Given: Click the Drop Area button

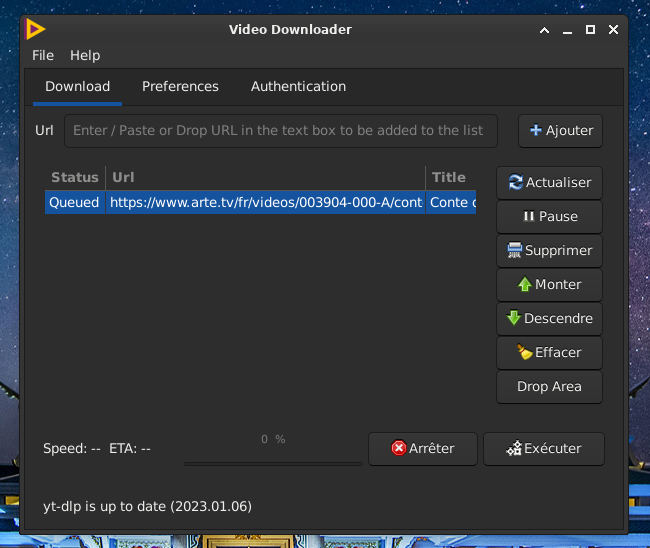Looking at the screenshot, I should (x=549, y=387).
